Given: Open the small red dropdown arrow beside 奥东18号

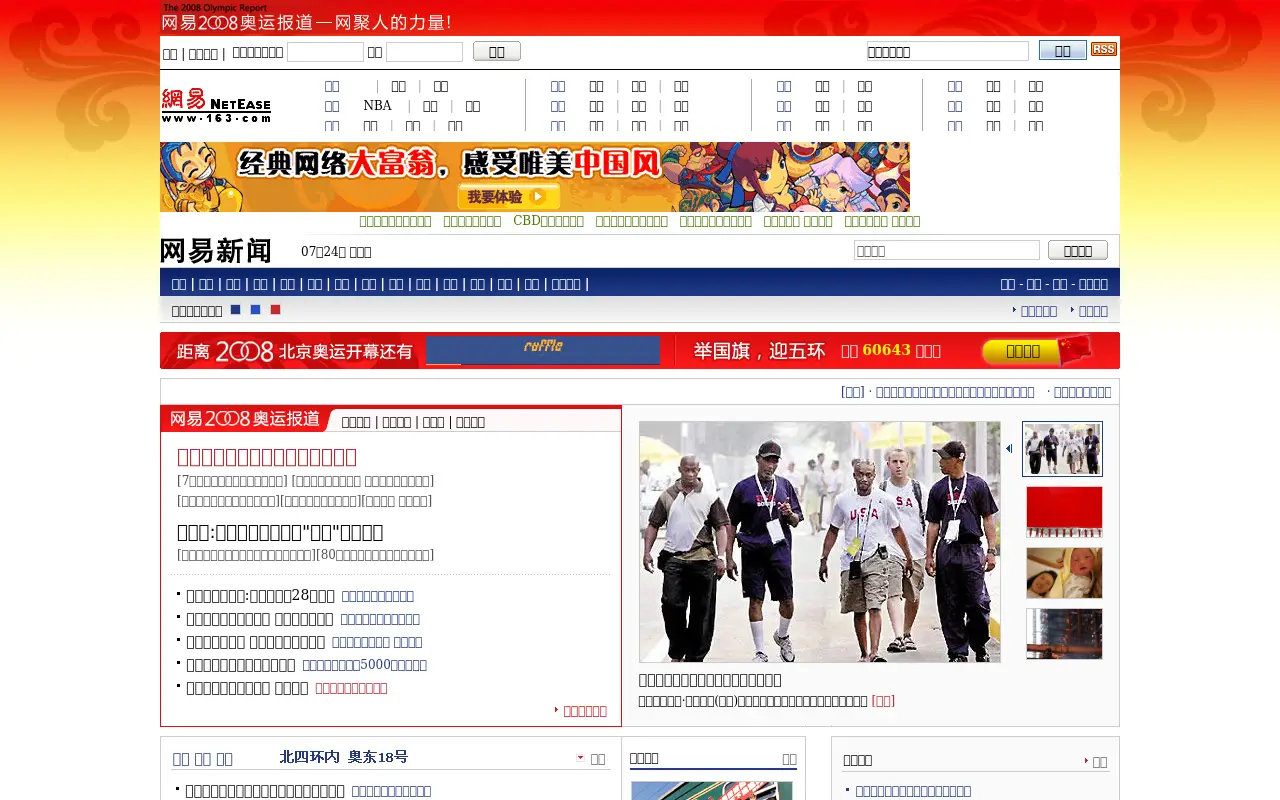Looking at the screenshot, I should pyautogui.click(x=580, y=758).
